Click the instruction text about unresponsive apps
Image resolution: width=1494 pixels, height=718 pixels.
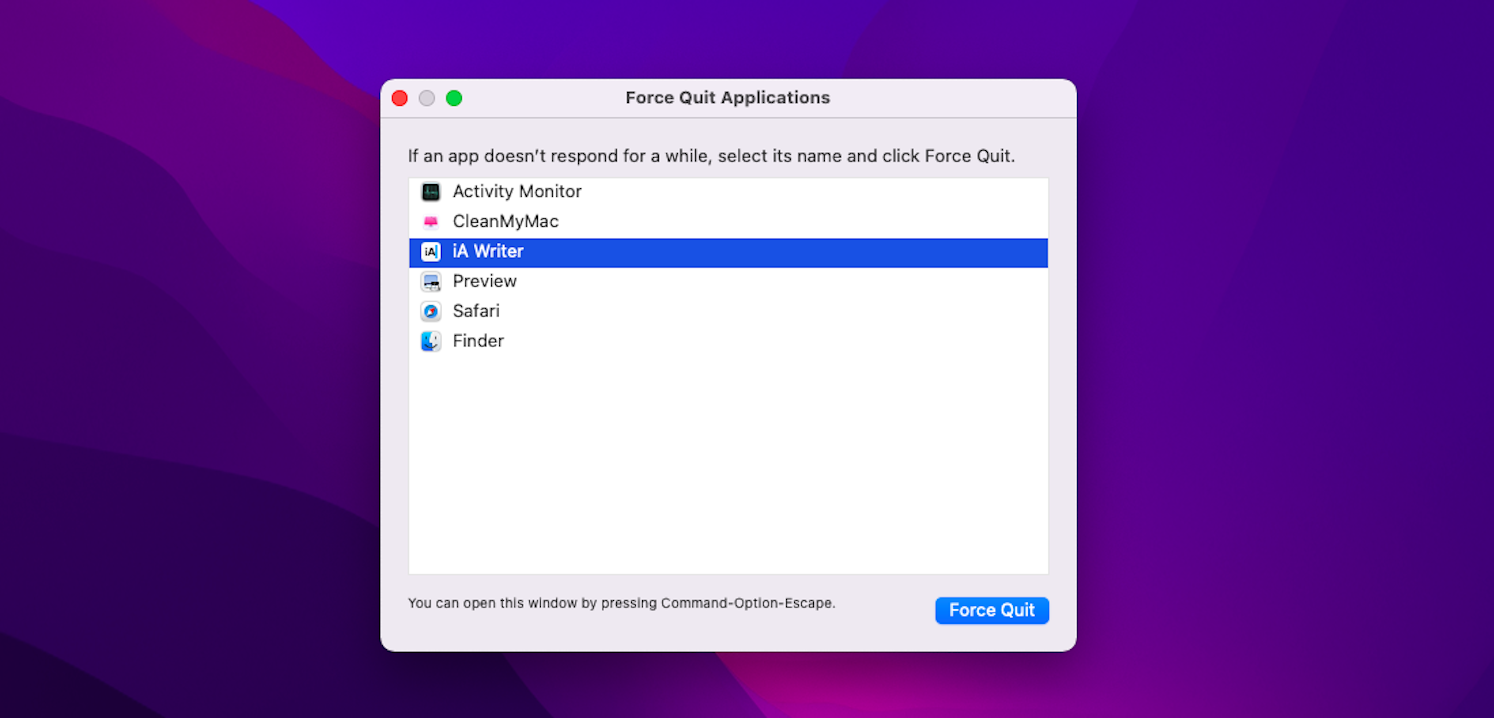710,156
